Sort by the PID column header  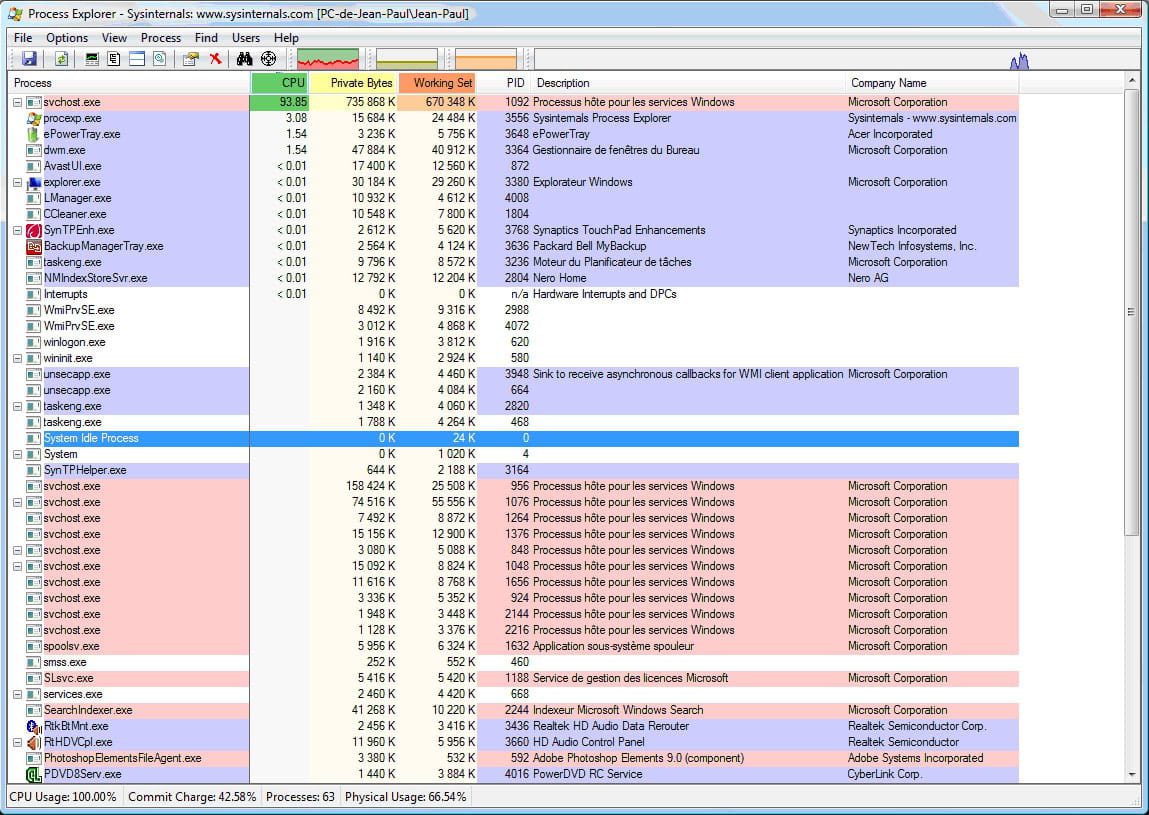tap(504, 83)
